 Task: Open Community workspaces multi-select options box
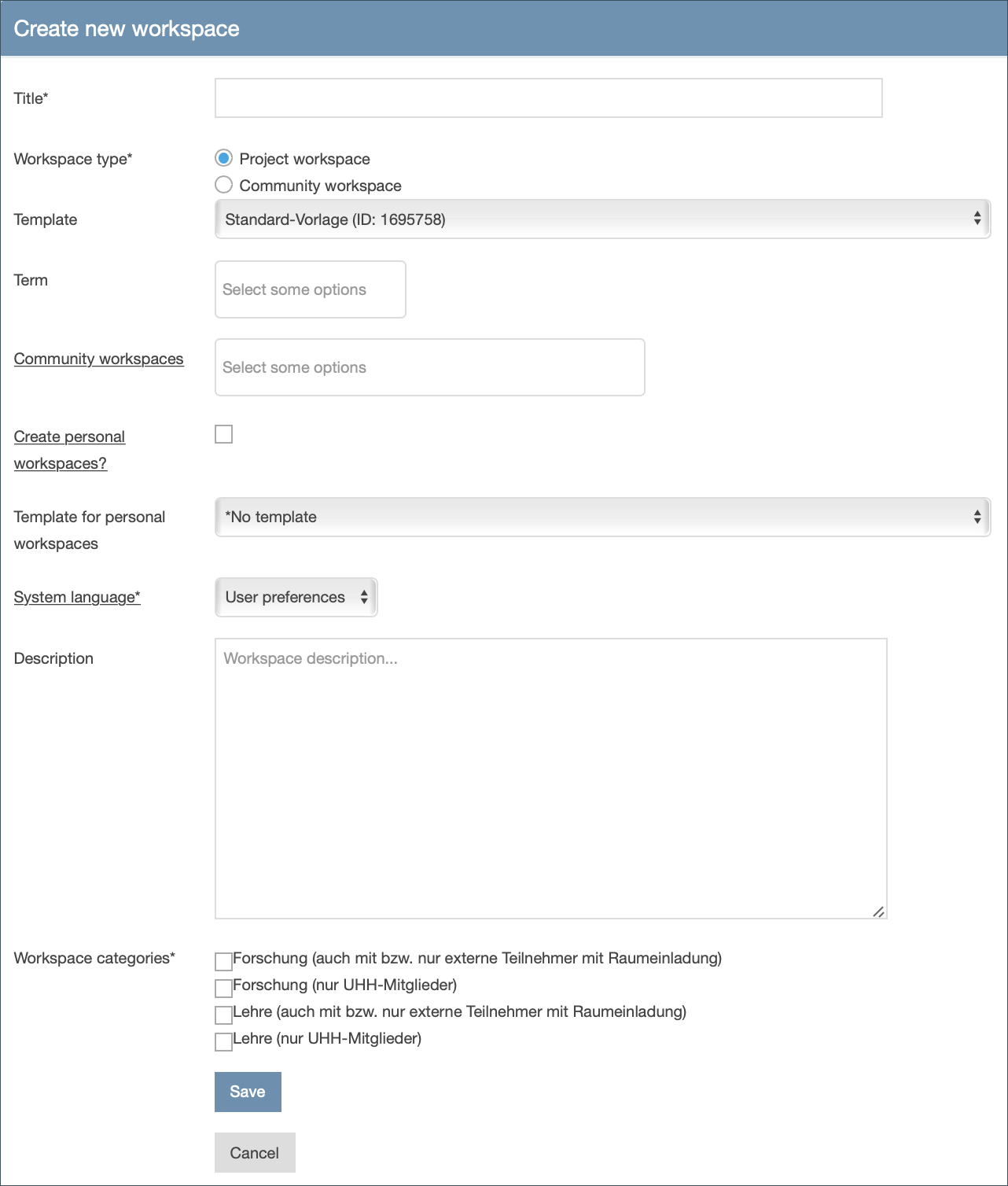(430, 367)
